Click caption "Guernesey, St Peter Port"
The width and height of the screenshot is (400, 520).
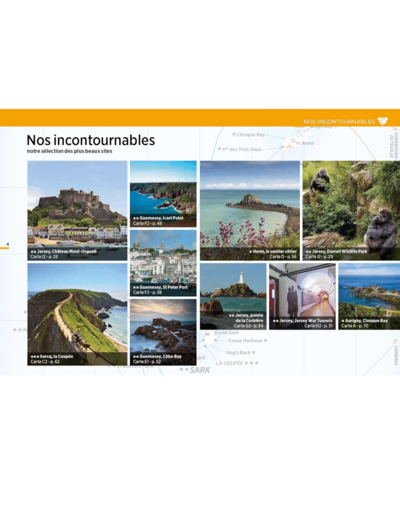click(160, 287)
